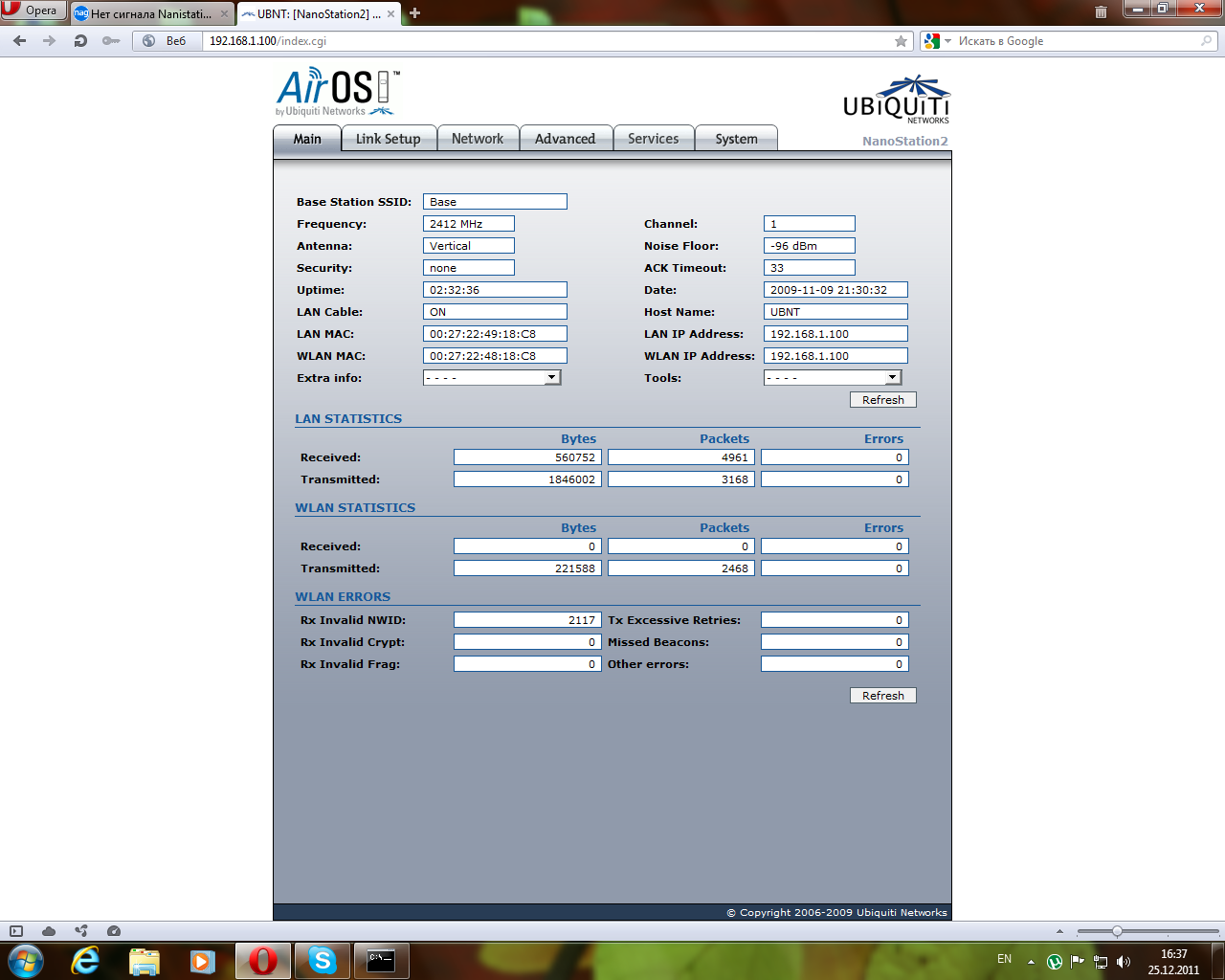1225x980 pixels.
Task: Go forward with the browser Forward arrow
Action: tap(50, 41)
